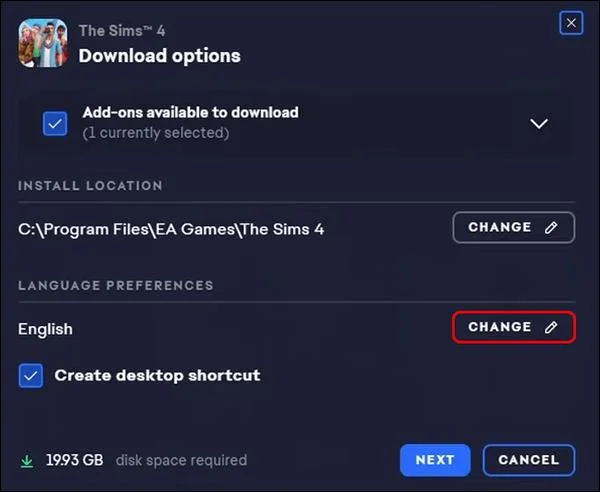Viewport: 600px width, 492px height.
Task: Click the C:\Program Files install path text
Action: click(x=171, y=229)
